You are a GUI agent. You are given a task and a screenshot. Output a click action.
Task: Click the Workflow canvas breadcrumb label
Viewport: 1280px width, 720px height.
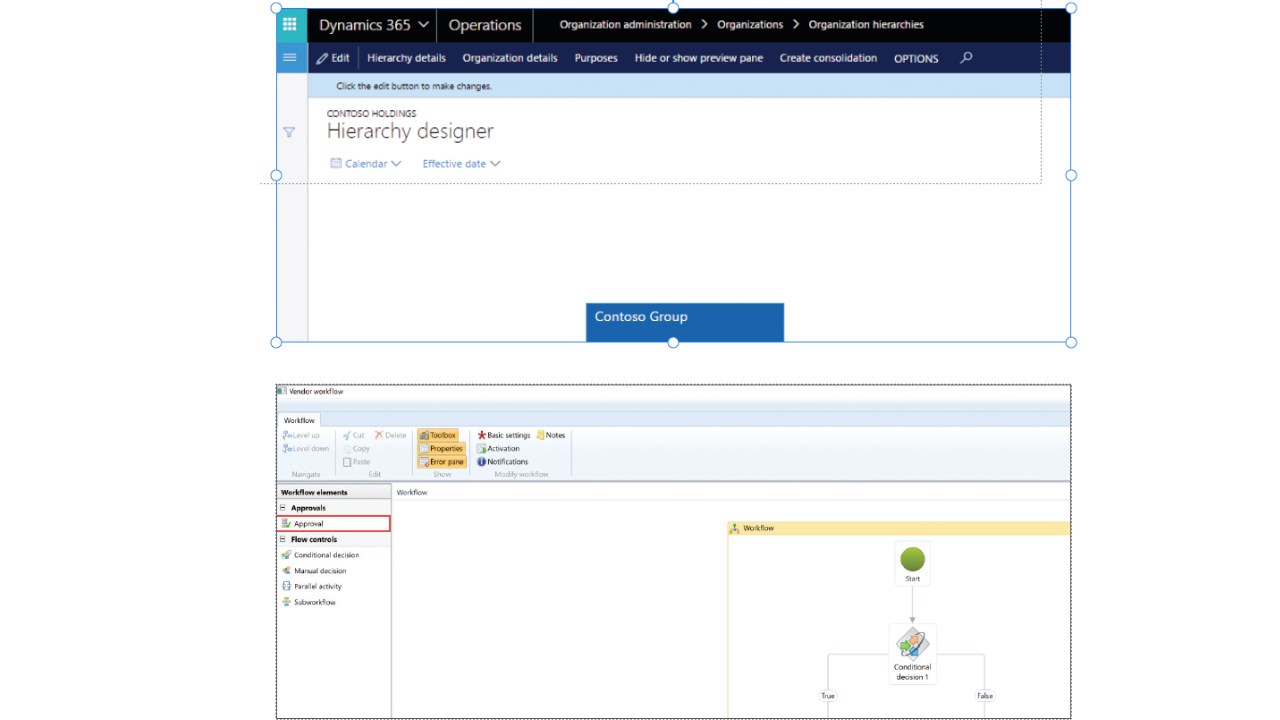tap(412, 492)
